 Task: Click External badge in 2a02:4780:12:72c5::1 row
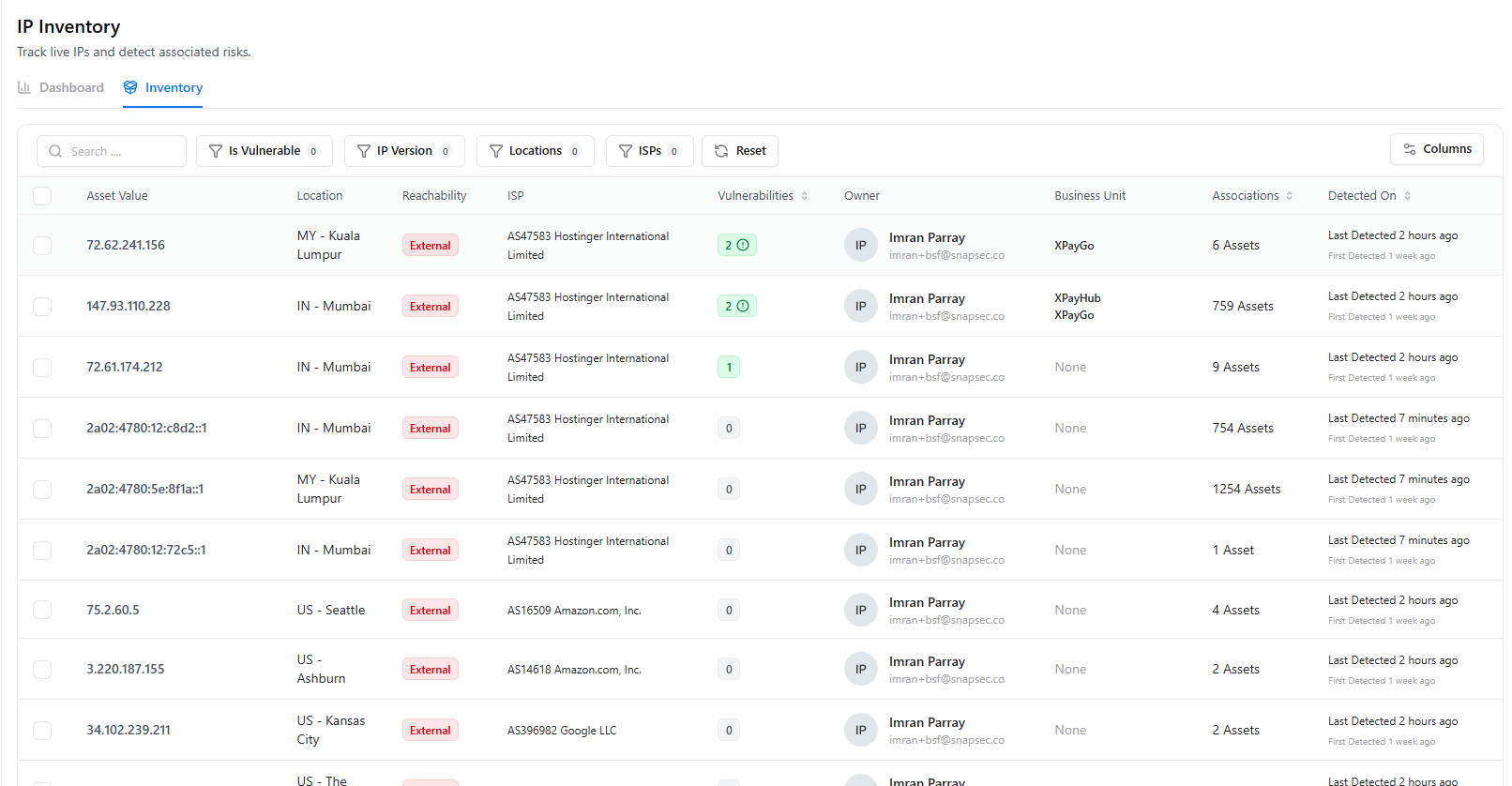click(431, 550)
